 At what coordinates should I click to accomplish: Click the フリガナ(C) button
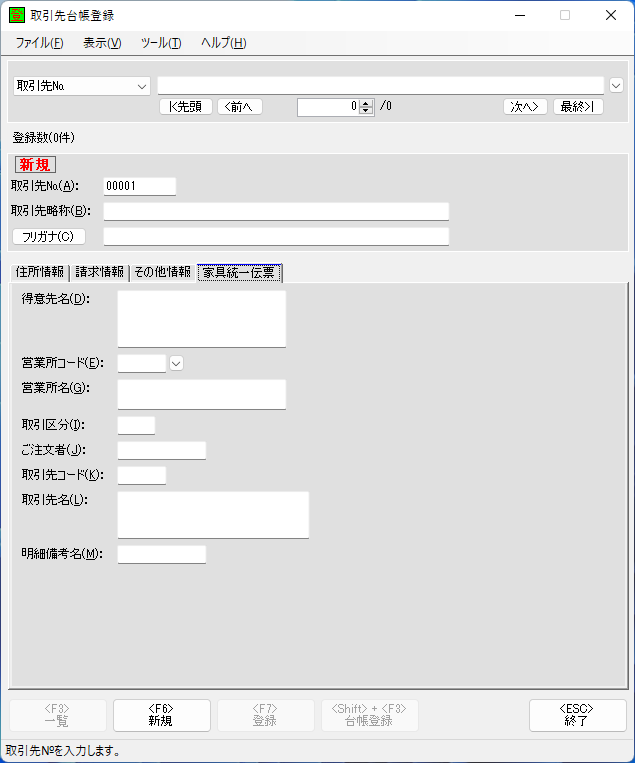point(49,236)
